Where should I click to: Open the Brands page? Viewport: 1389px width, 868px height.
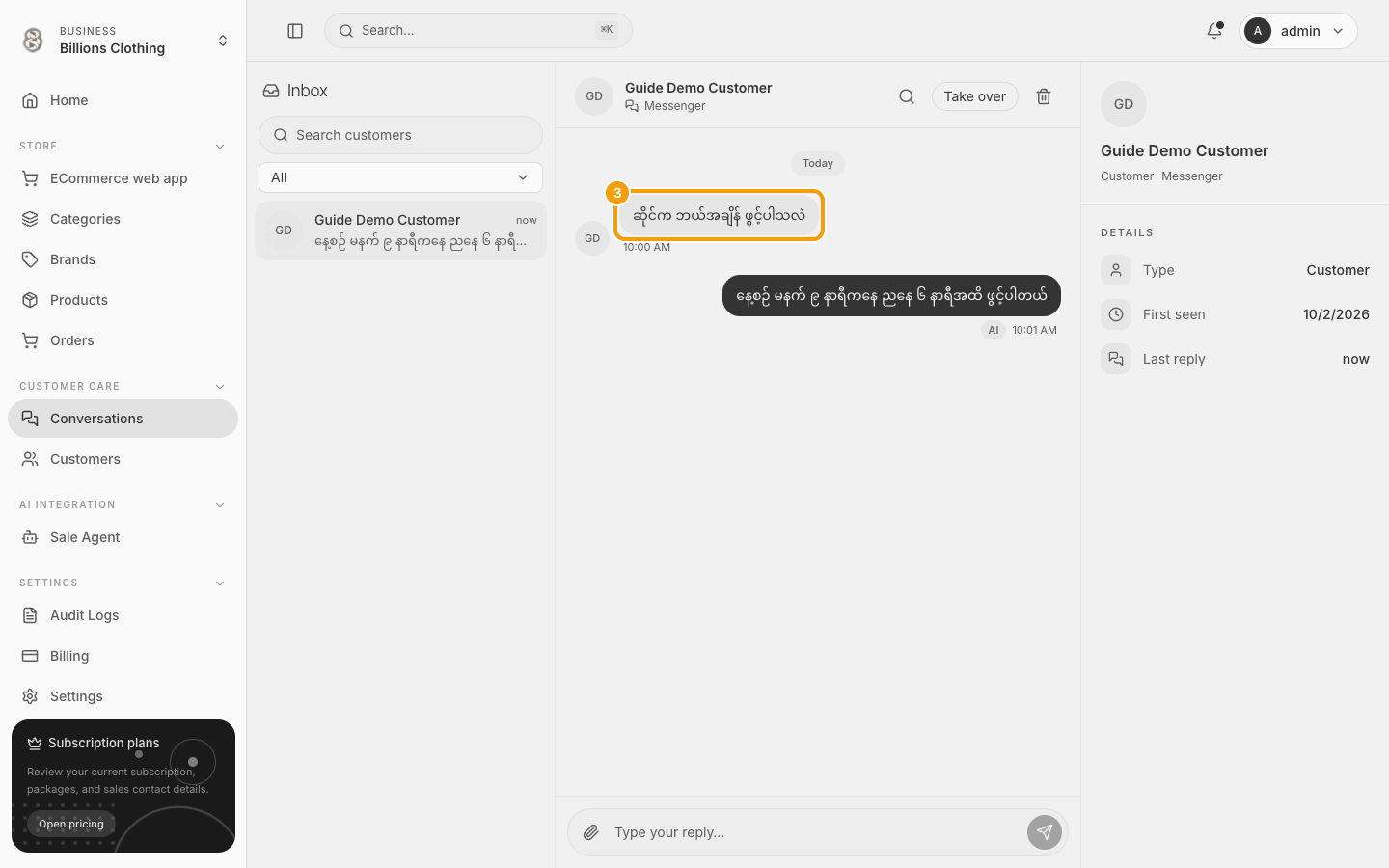click(x=123, y=259)
